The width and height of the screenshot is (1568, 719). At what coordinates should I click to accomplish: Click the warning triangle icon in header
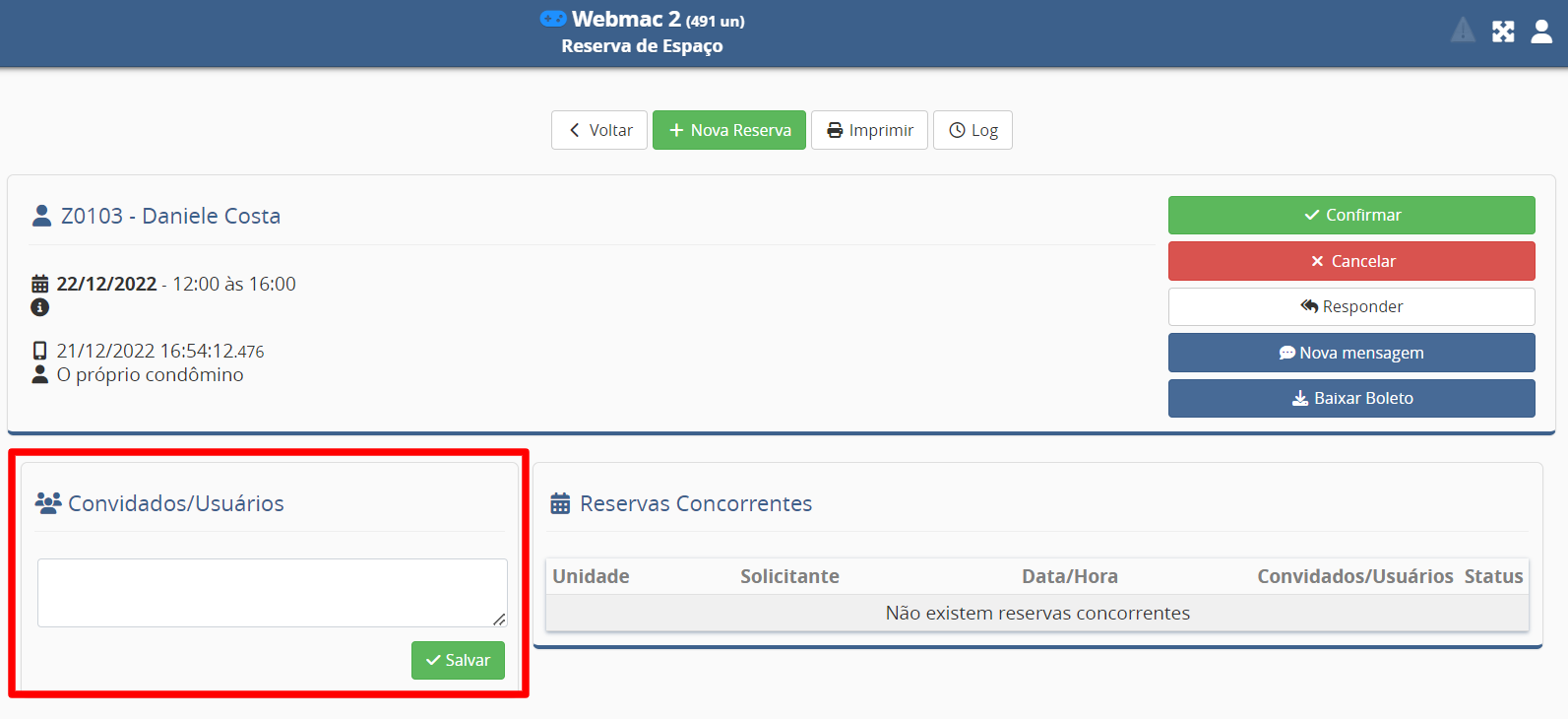(x=1463, y=32)
